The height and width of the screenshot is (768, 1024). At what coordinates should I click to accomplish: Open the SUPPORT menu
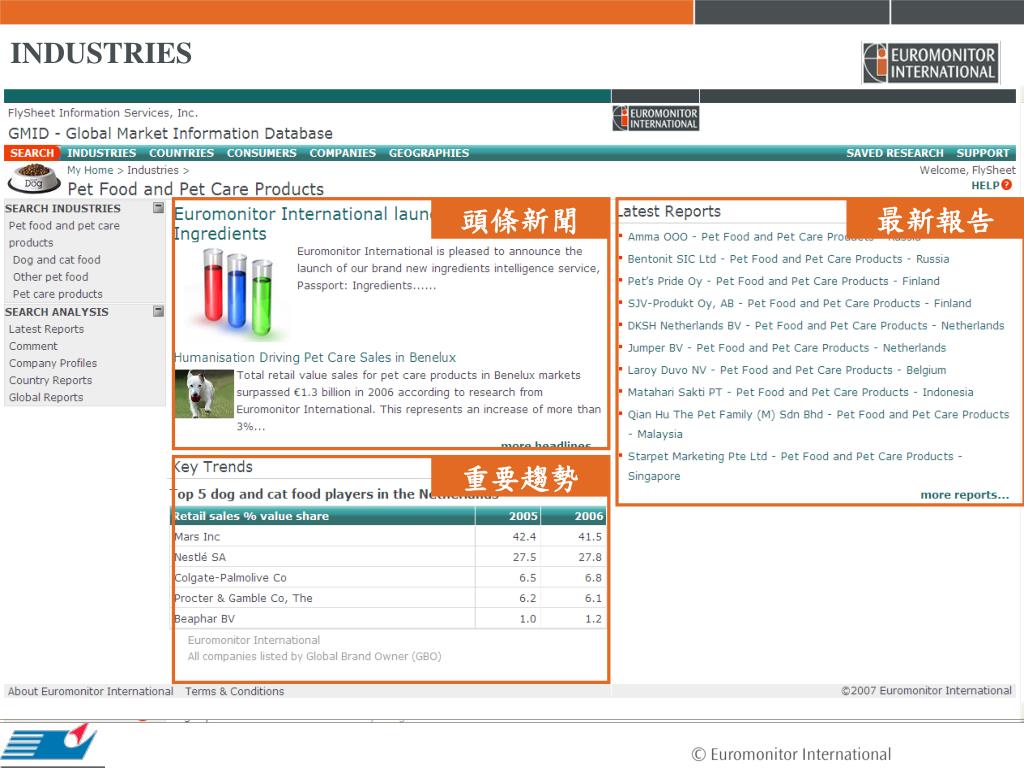point(983,153)
